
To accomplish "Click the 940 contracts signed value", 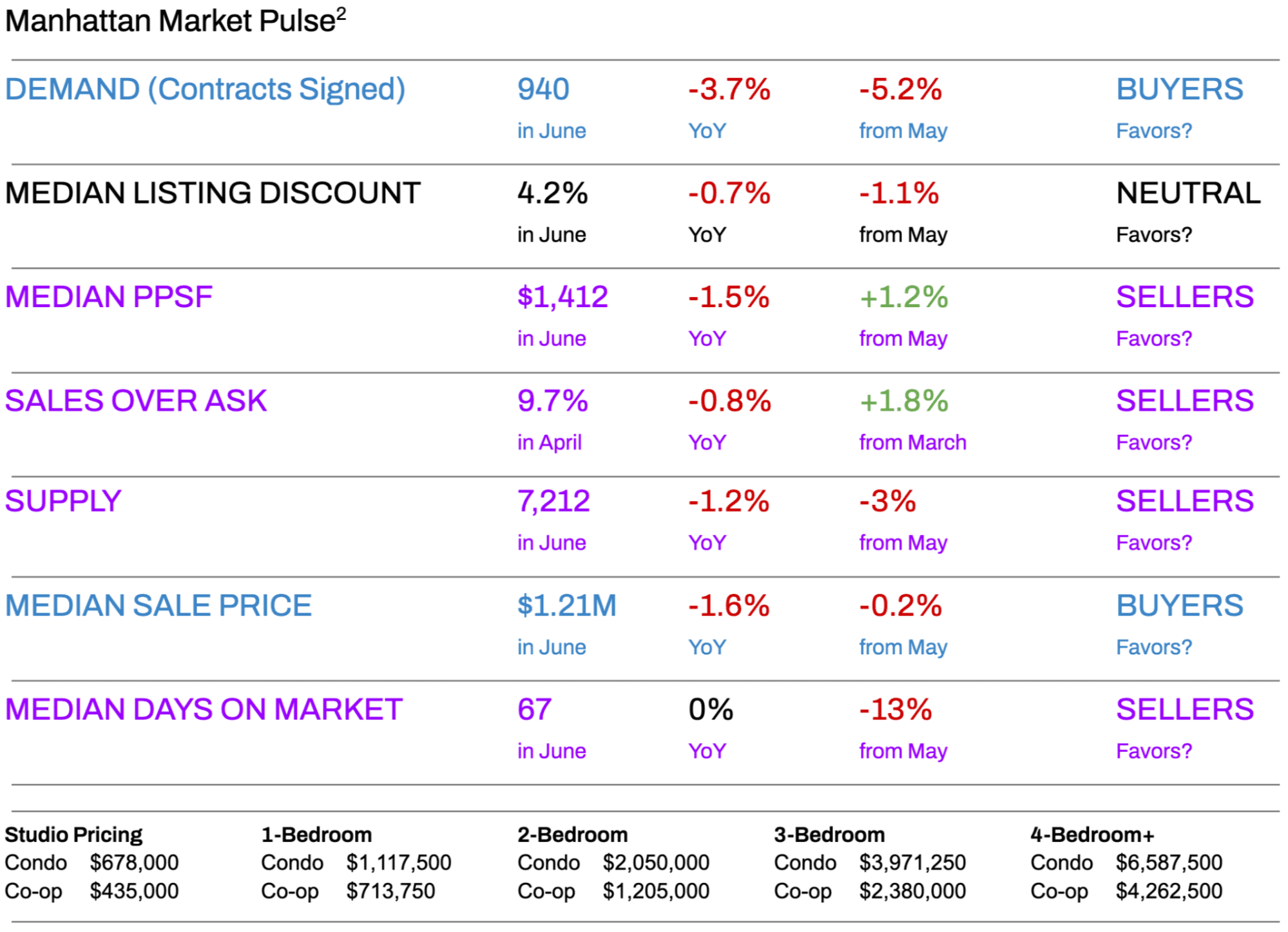I will pos(543,89).
